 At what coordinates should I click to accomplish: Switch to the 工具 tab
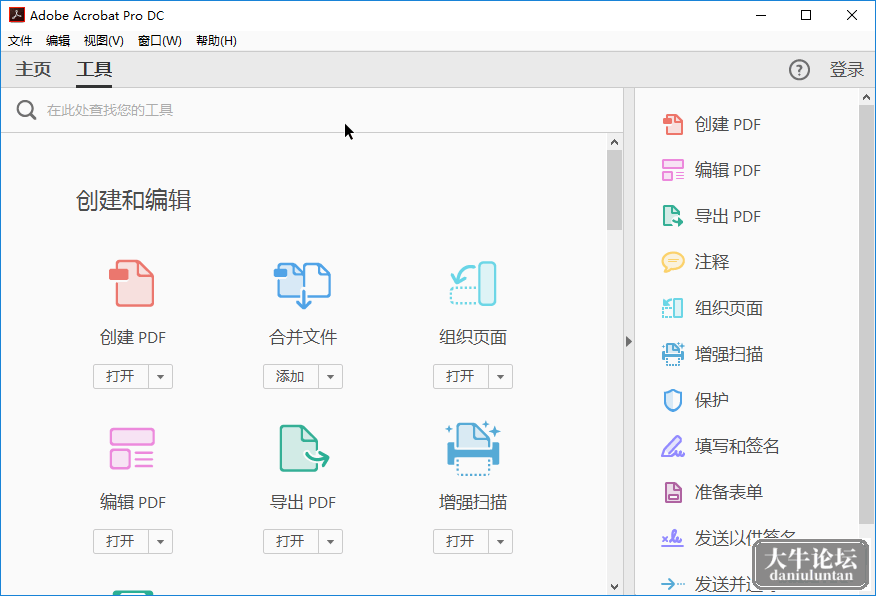click(94, 69)
